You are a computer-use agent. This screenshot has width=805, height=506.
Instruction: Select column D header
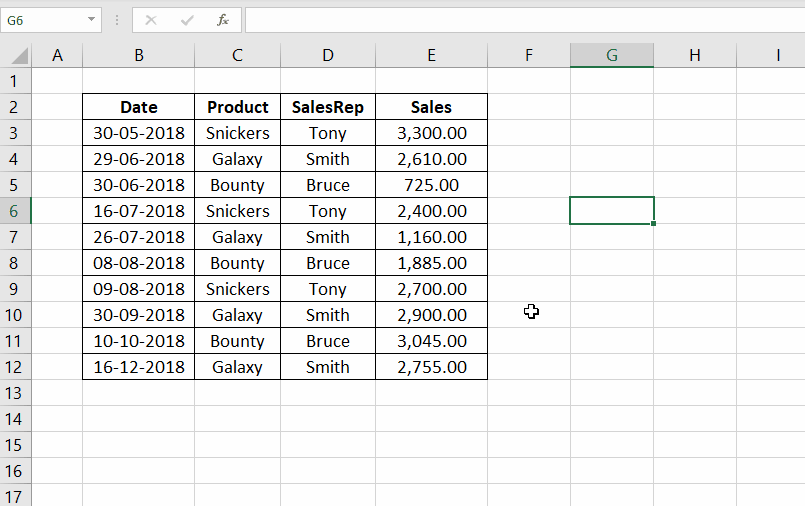pos(328,55)
